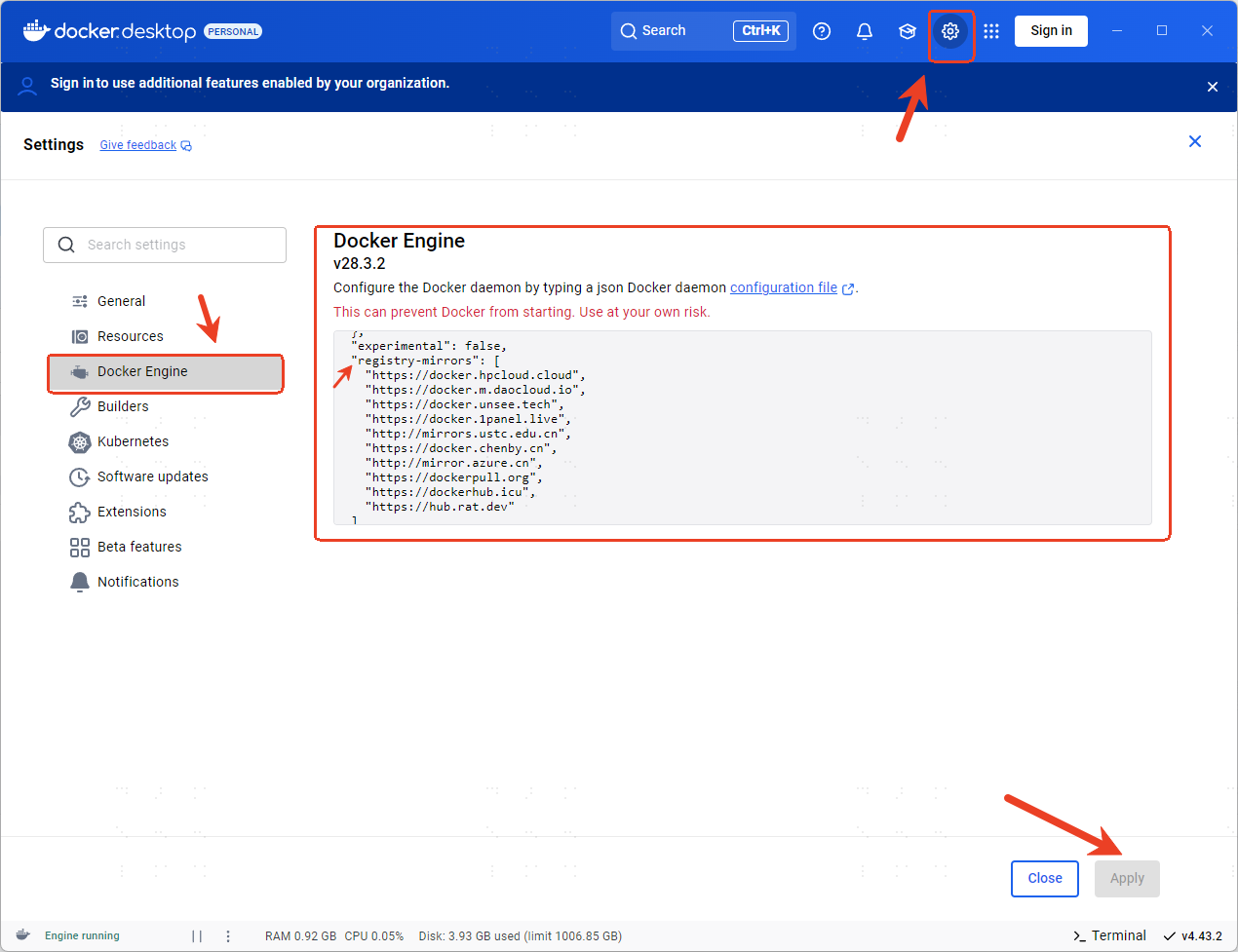Click "https://dockerpull.org" mirror line

click(453, 477)
